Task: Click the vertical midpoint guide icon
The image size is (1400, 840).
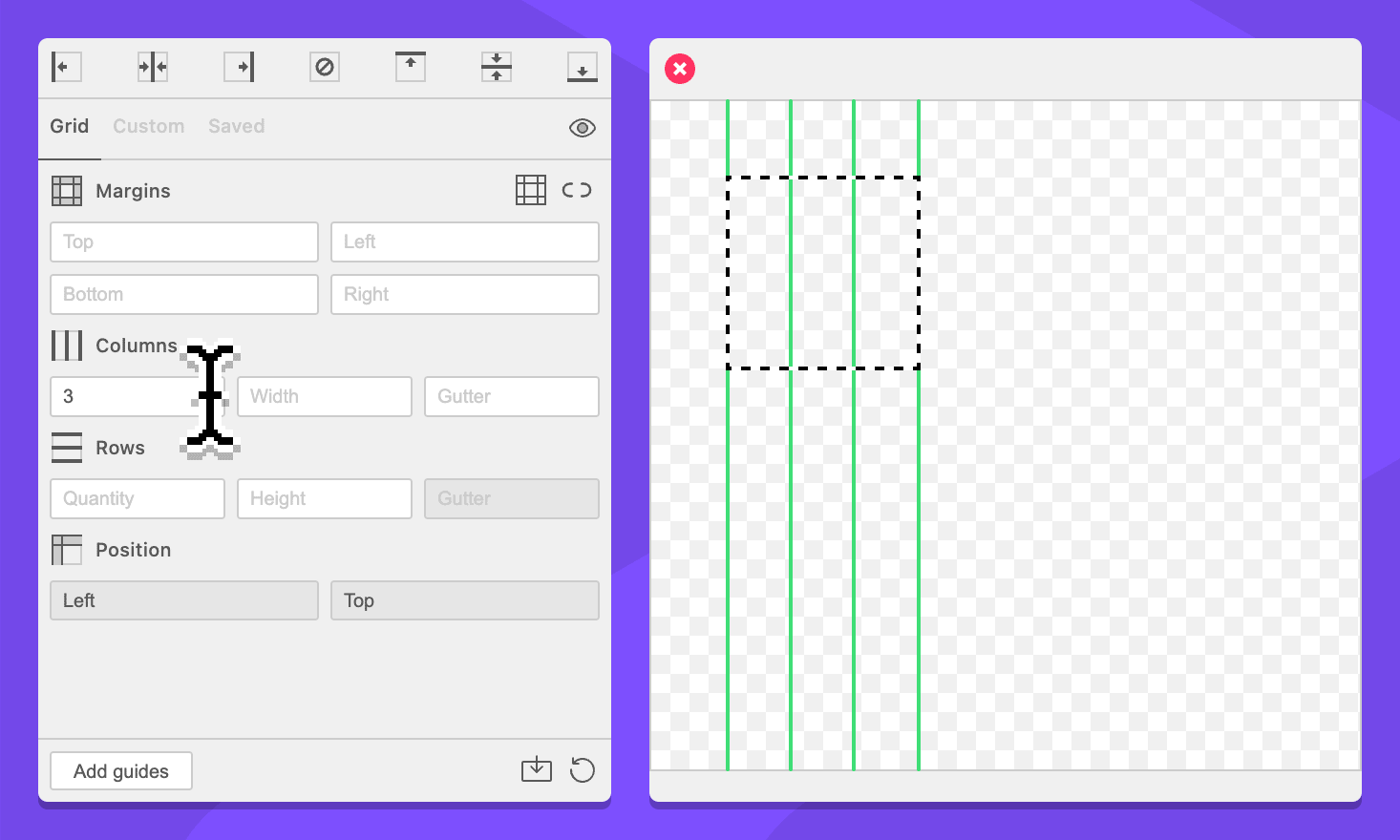Action: (x=153, y=67)
